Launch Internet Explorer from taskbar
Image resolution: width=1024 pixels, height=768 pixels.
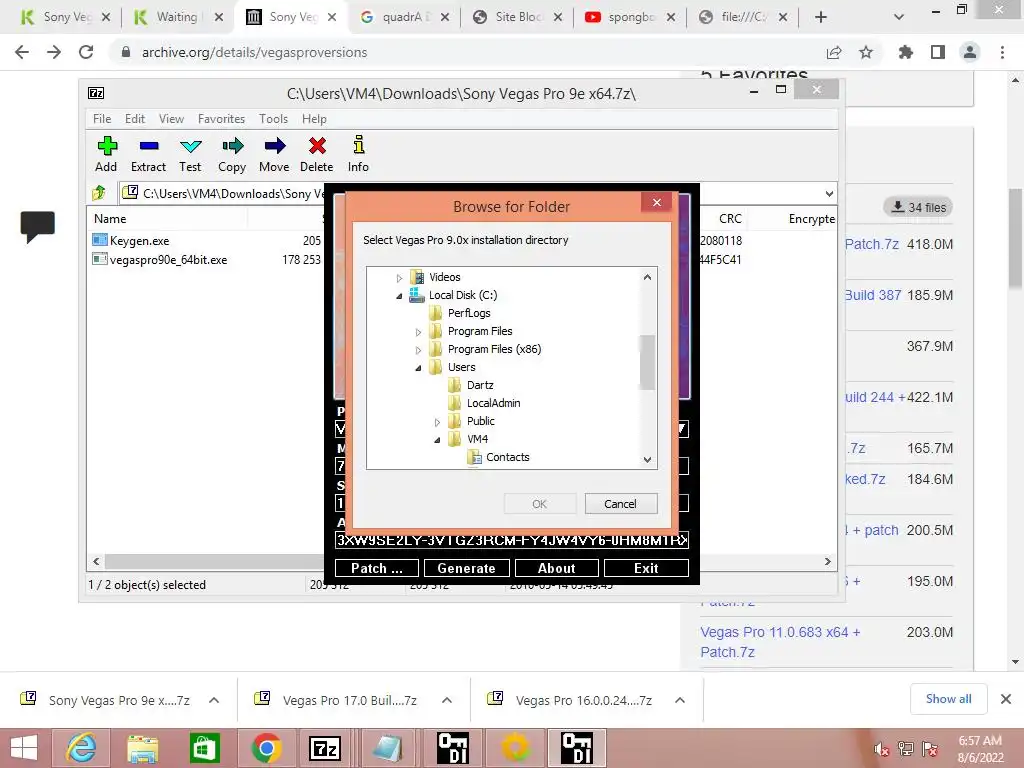coord(82,748)
